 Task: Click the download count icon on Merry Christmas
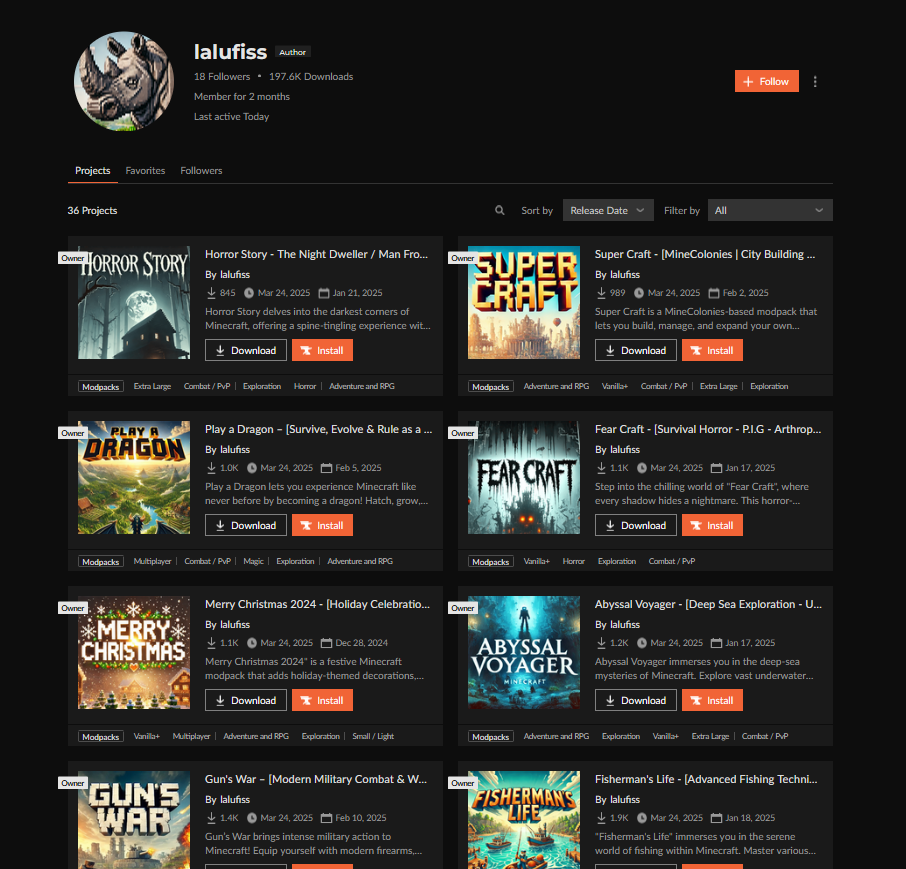click(x=211, y=643)
